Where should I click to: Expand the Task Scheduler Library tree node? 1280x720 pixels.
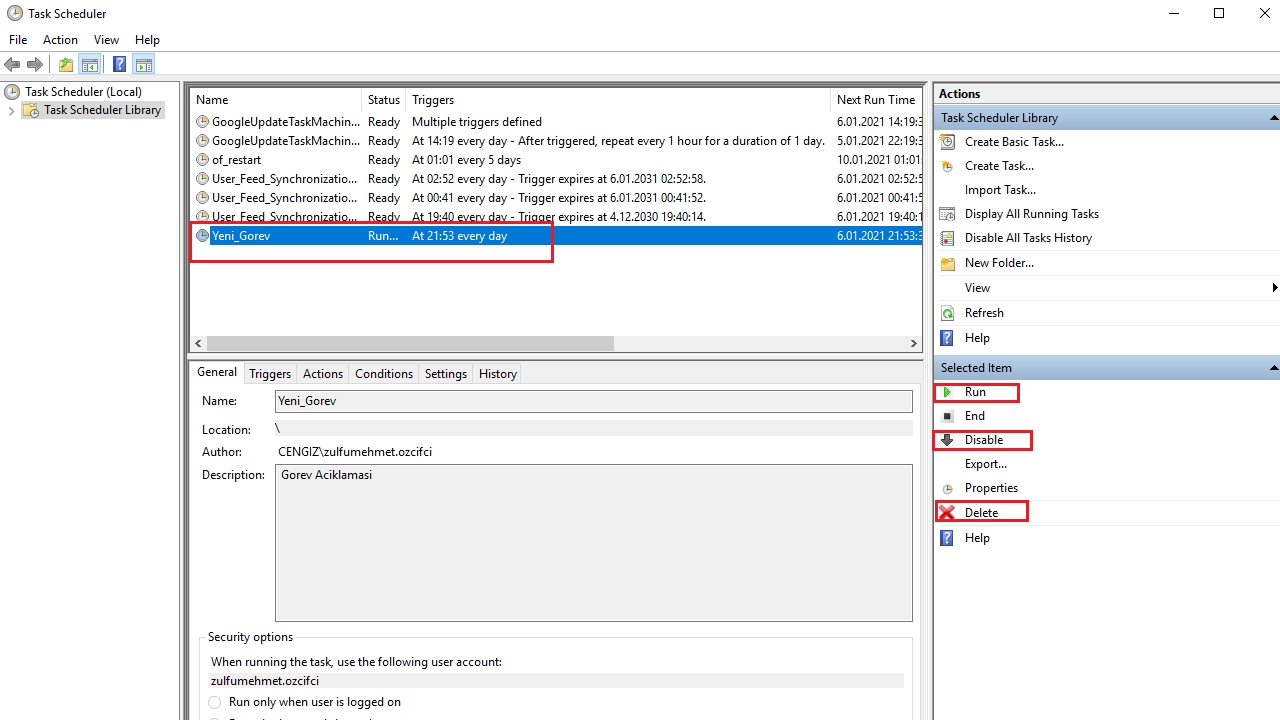12,110
